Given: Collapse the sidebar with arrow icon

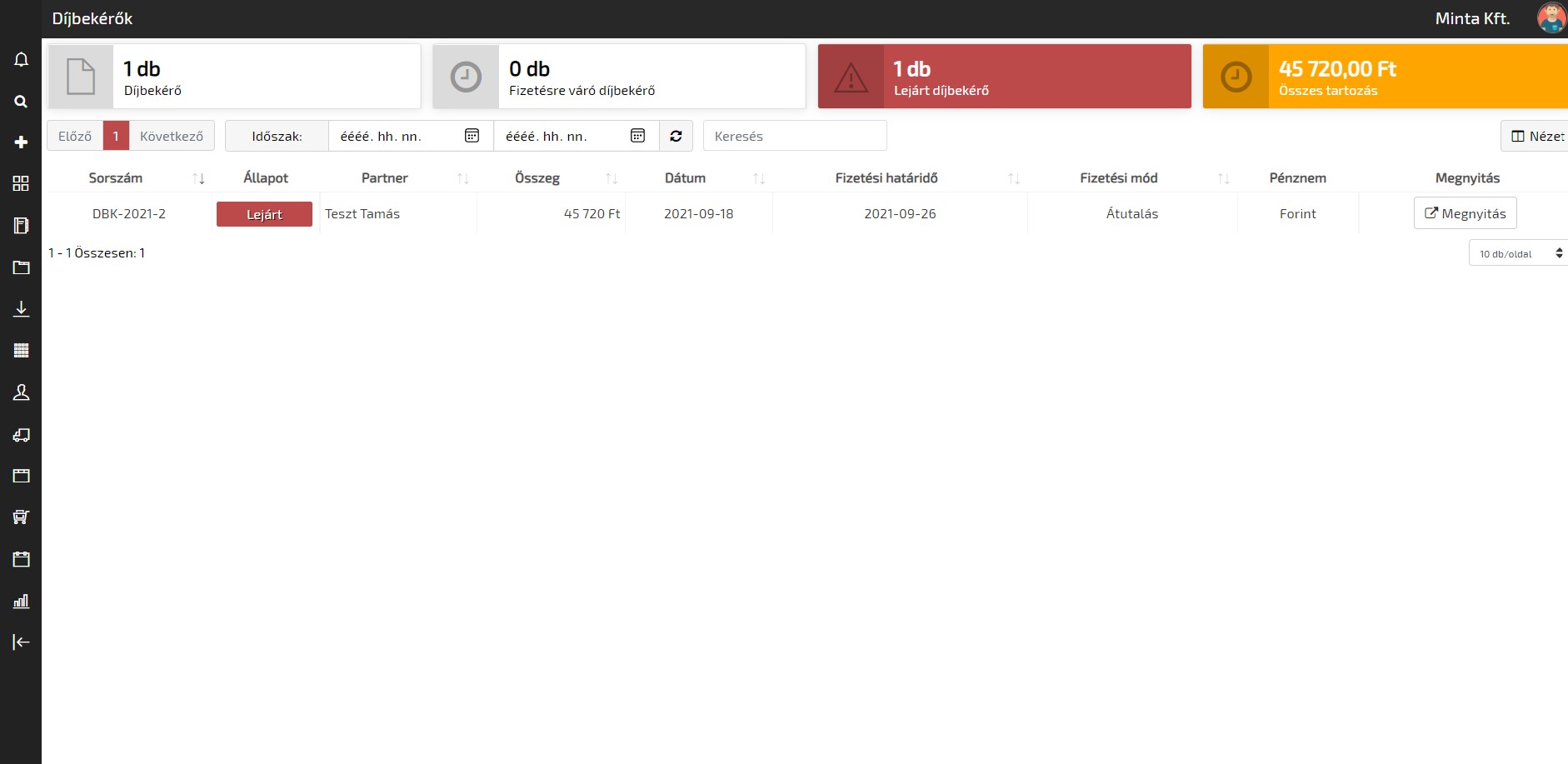Looking at the screenshot, I should 21,642.
